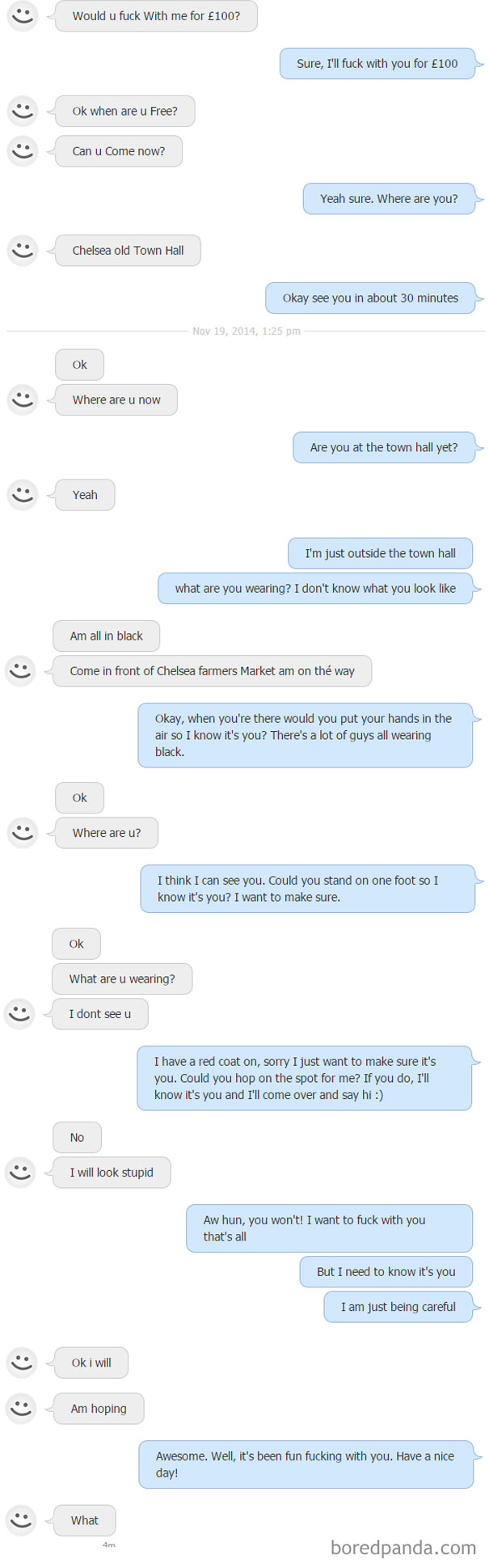Tap the 'No' reply bubble
The height and width of the screenshot is (1568, 489).
coord(76,1137)
